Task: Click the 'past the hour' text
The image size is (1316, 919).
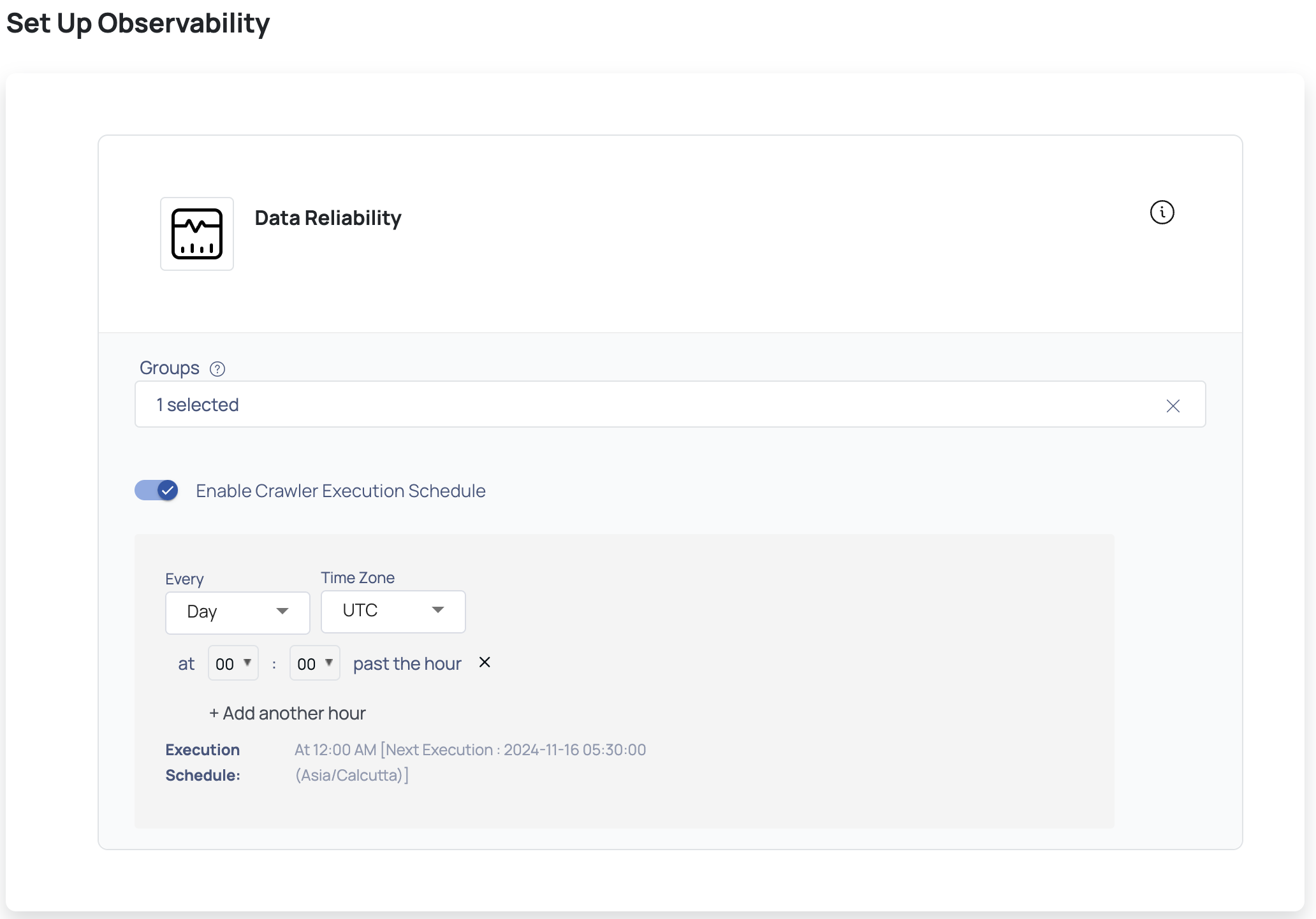Action: (407, 664)
